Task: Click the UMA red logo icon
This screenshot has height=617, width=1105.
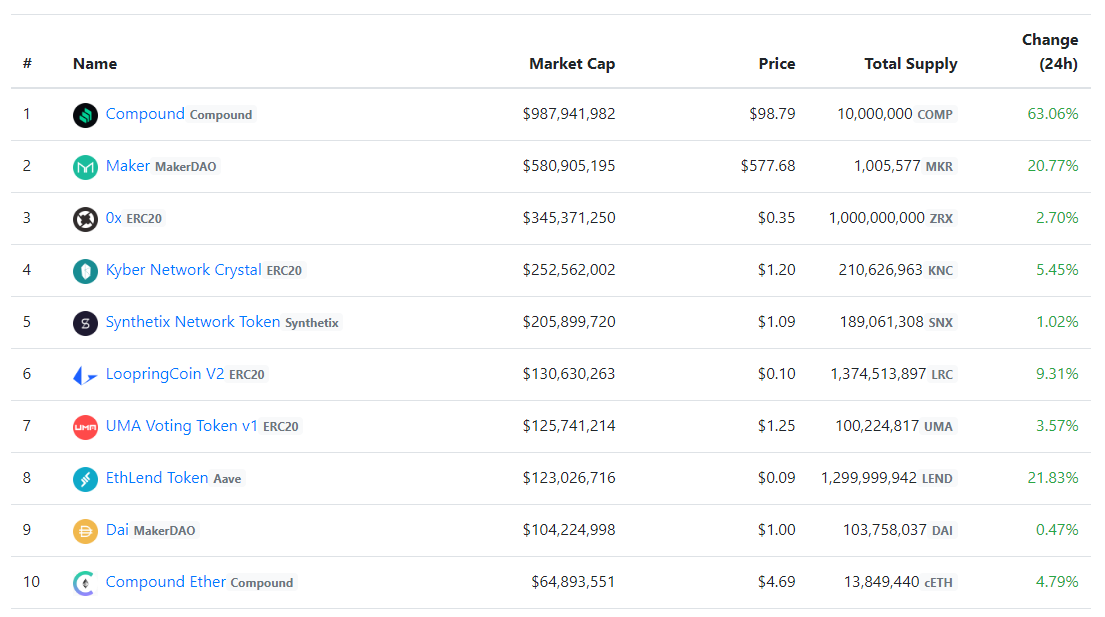Action: (x=85, y=427)
